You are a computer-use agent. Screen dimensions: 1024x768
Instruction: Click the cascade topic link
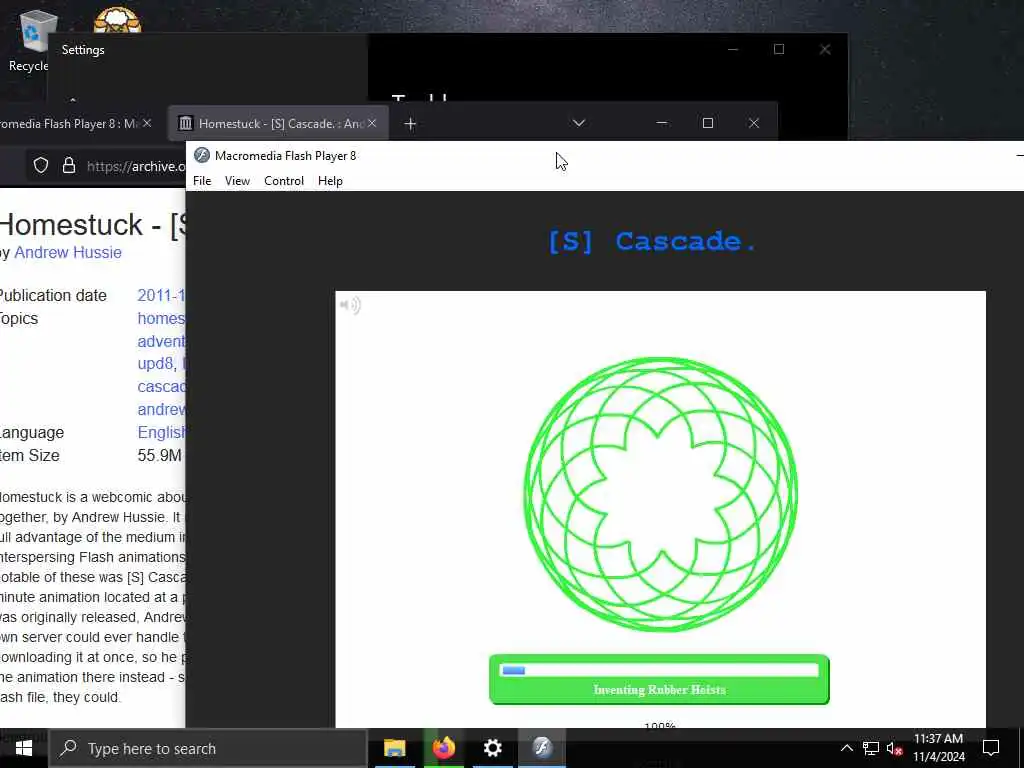pos(161,387)
